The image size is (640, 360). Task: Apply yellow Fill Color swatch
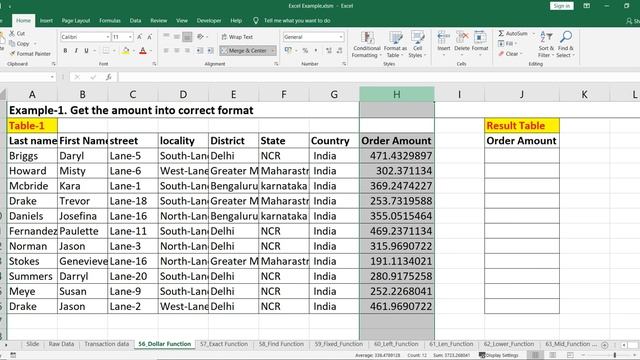coord(126,51)
